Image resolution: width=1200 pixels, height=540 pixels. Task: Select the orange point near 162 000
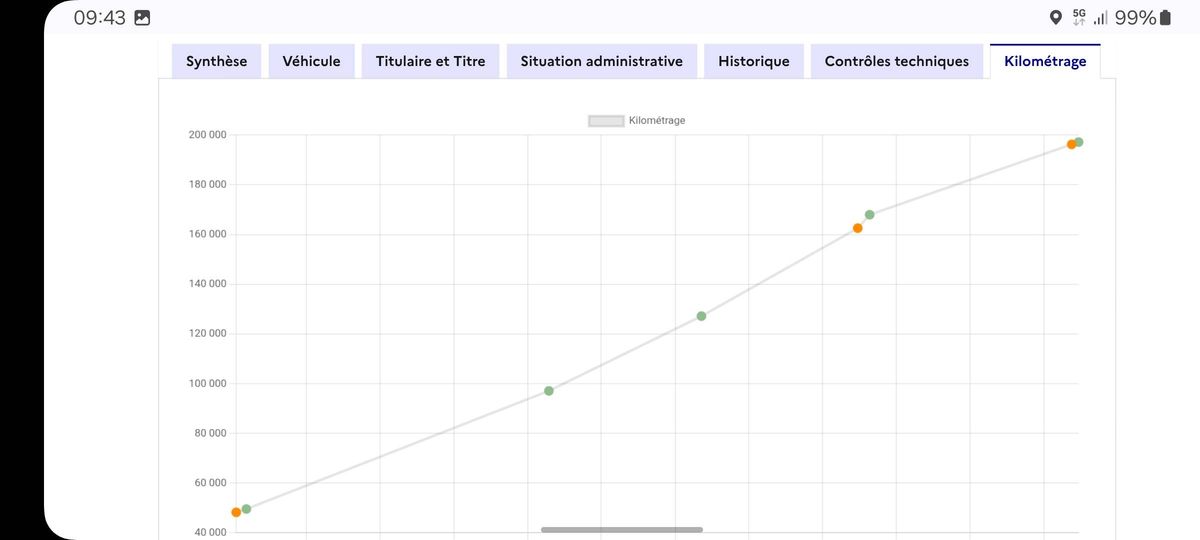coord(857,228)
